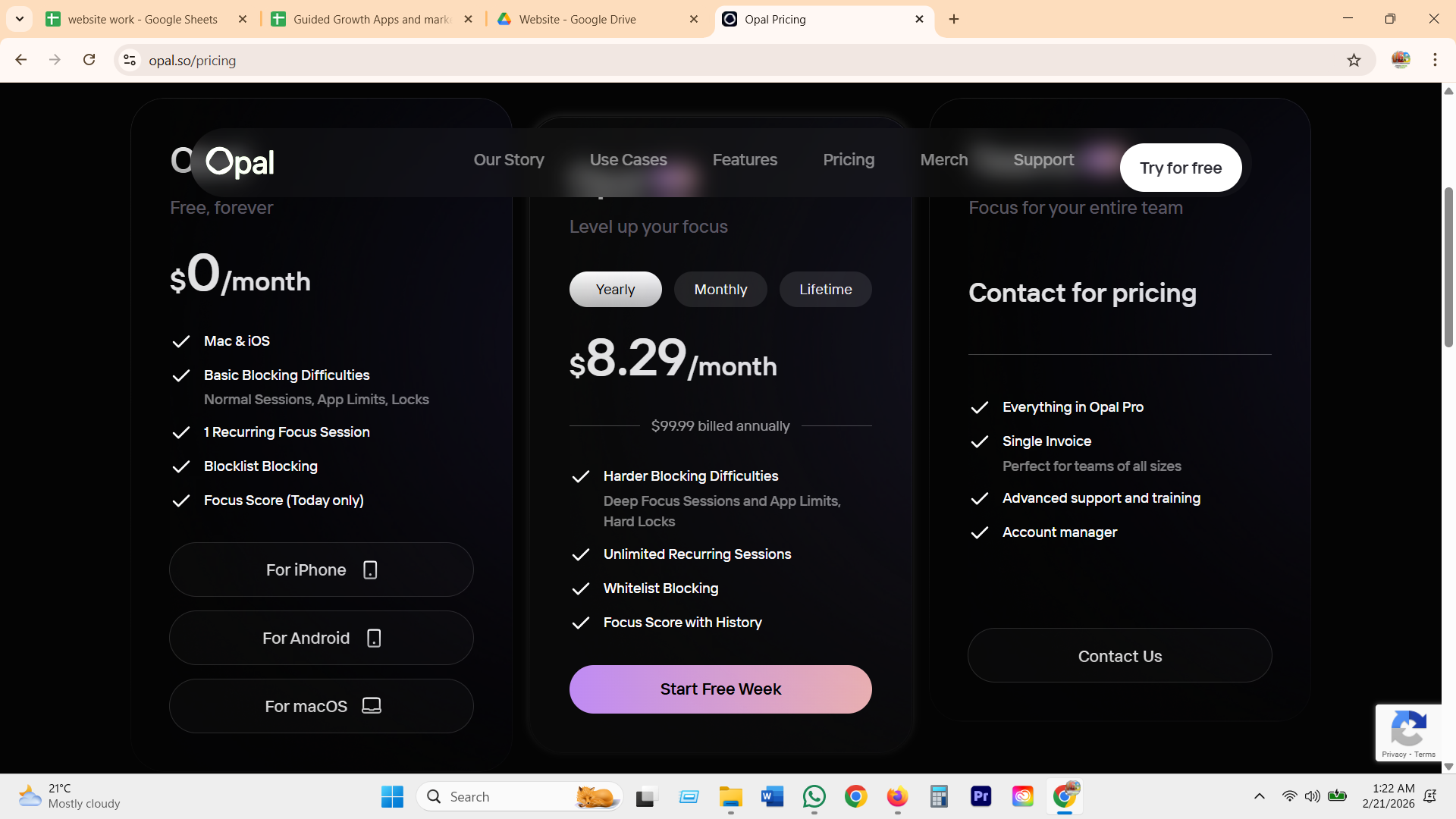Close the website work Google Sheets tab

pyautogui.click(x=243, y=19)
